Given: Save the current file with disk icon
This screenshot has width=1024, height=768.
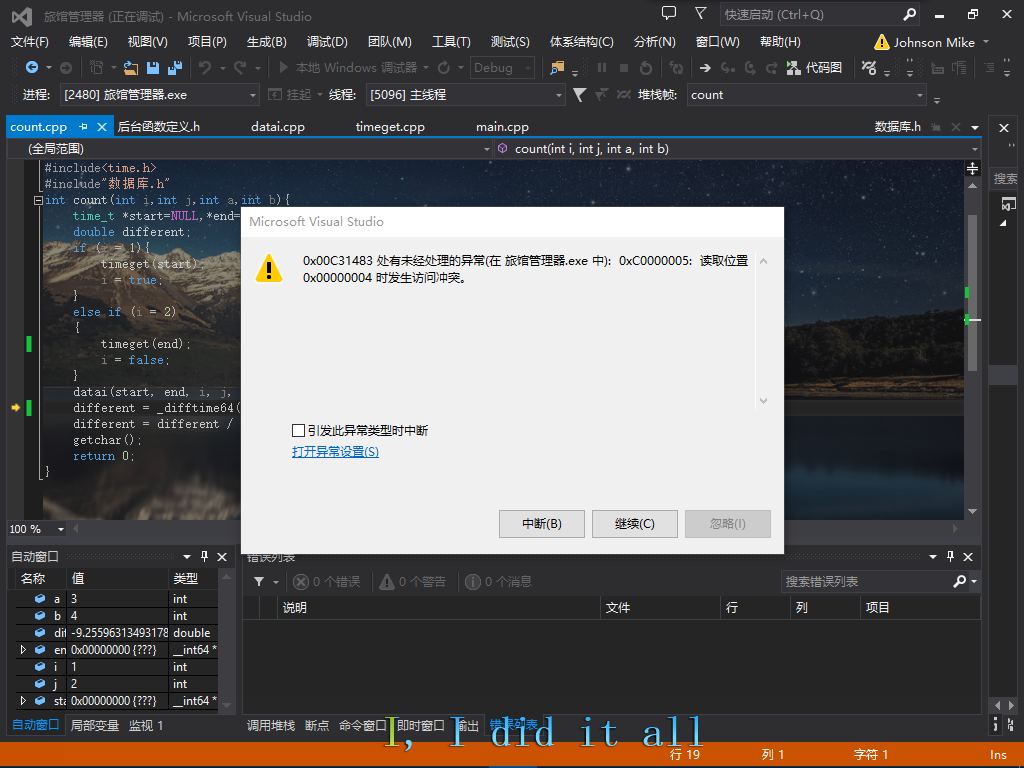Looking at the screenshot, I should tap(153, 67).
